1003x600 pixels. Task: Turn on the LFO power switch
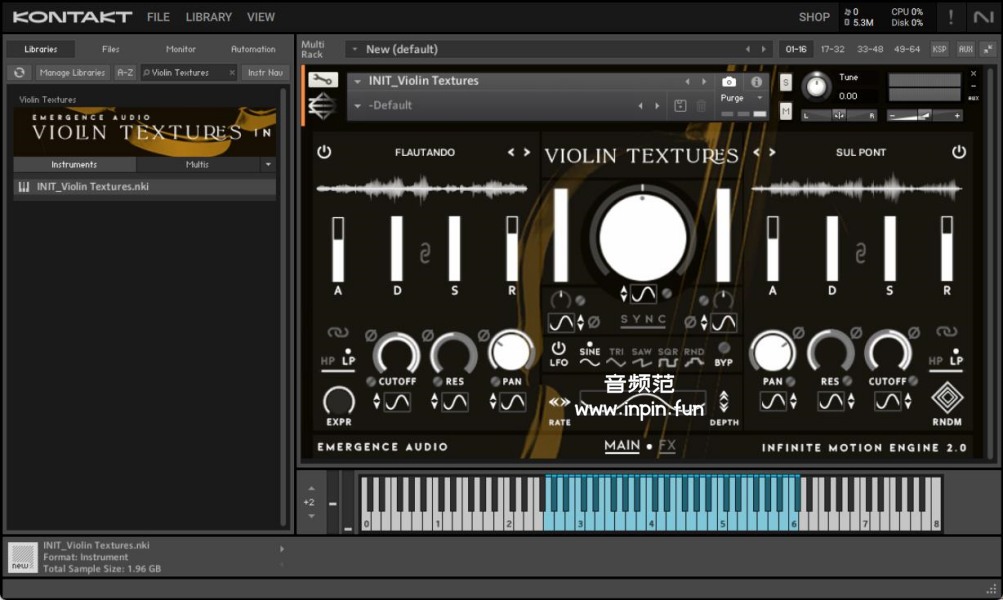(558, 349)
